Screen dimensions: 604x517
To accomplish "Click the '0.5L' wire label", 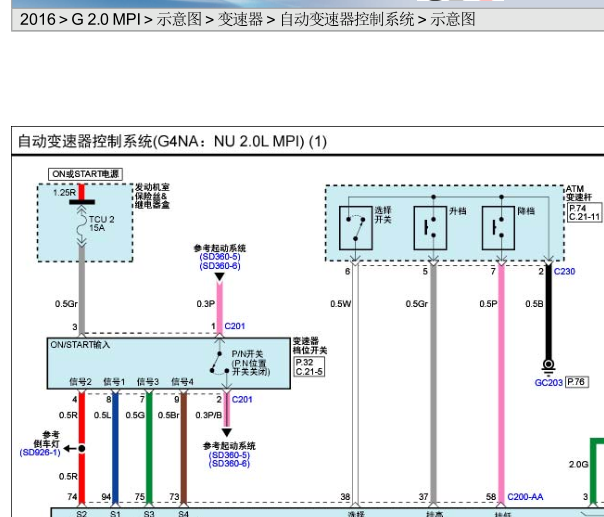I will pyautogui.click(x=102, y=415).
